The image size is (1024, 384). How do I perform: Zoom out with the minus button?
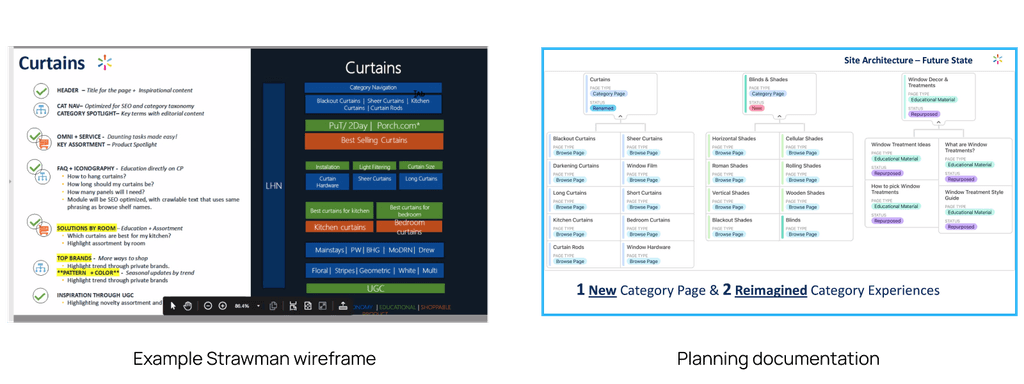(x=208, y=306)
